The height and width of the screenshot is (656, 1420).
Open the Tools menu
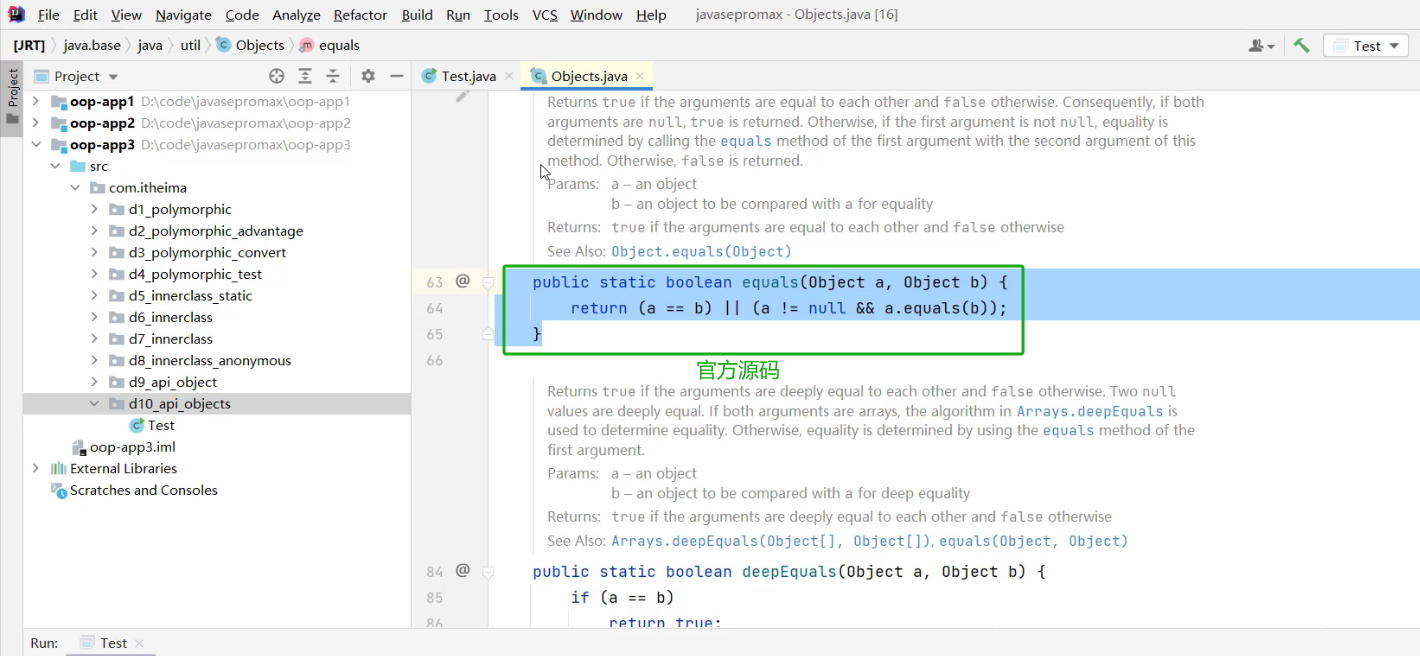(501, 15)
